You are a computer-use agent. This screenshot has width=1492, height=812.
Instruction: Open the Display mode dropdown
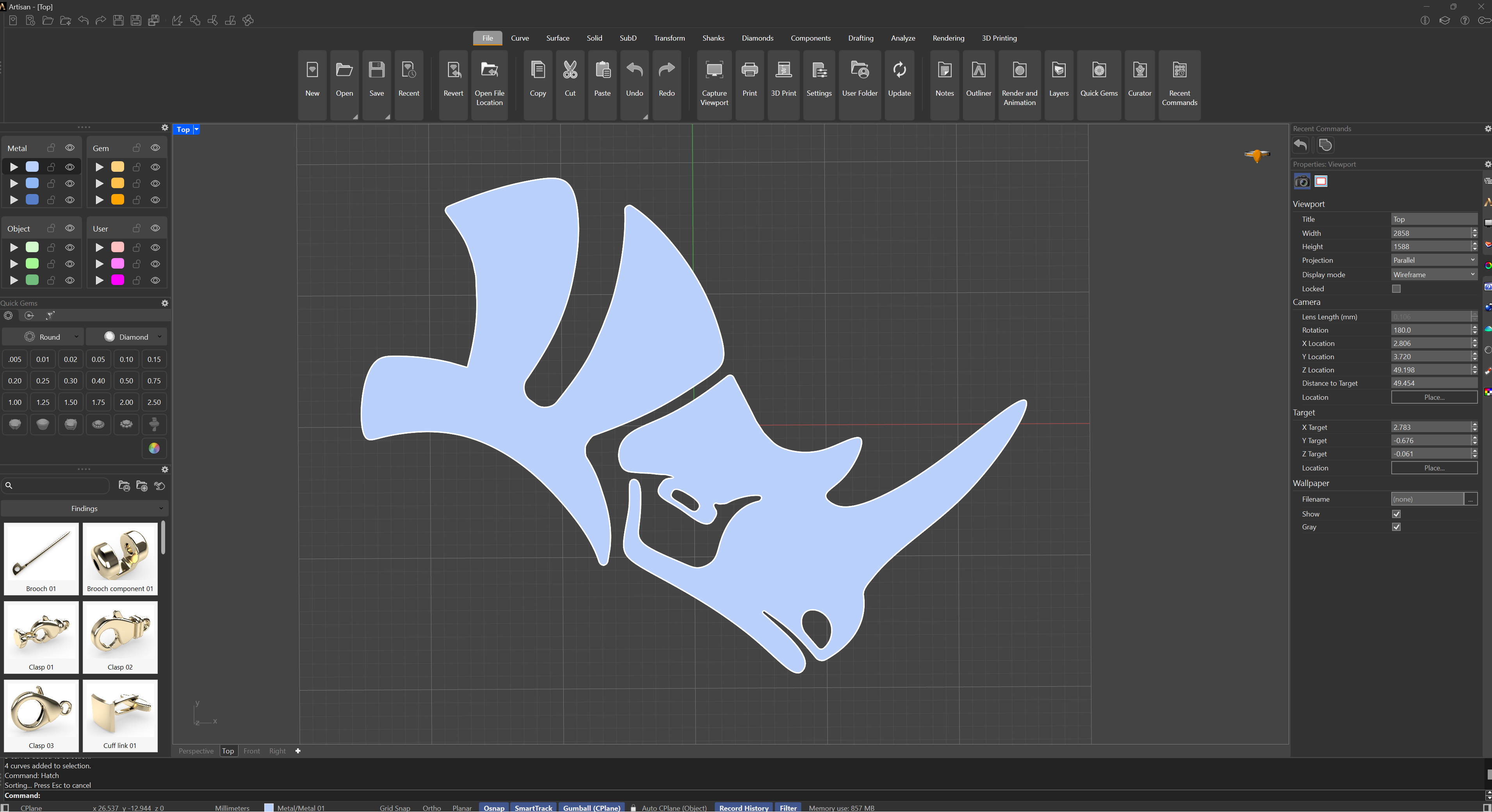[x=1434, y=274]
